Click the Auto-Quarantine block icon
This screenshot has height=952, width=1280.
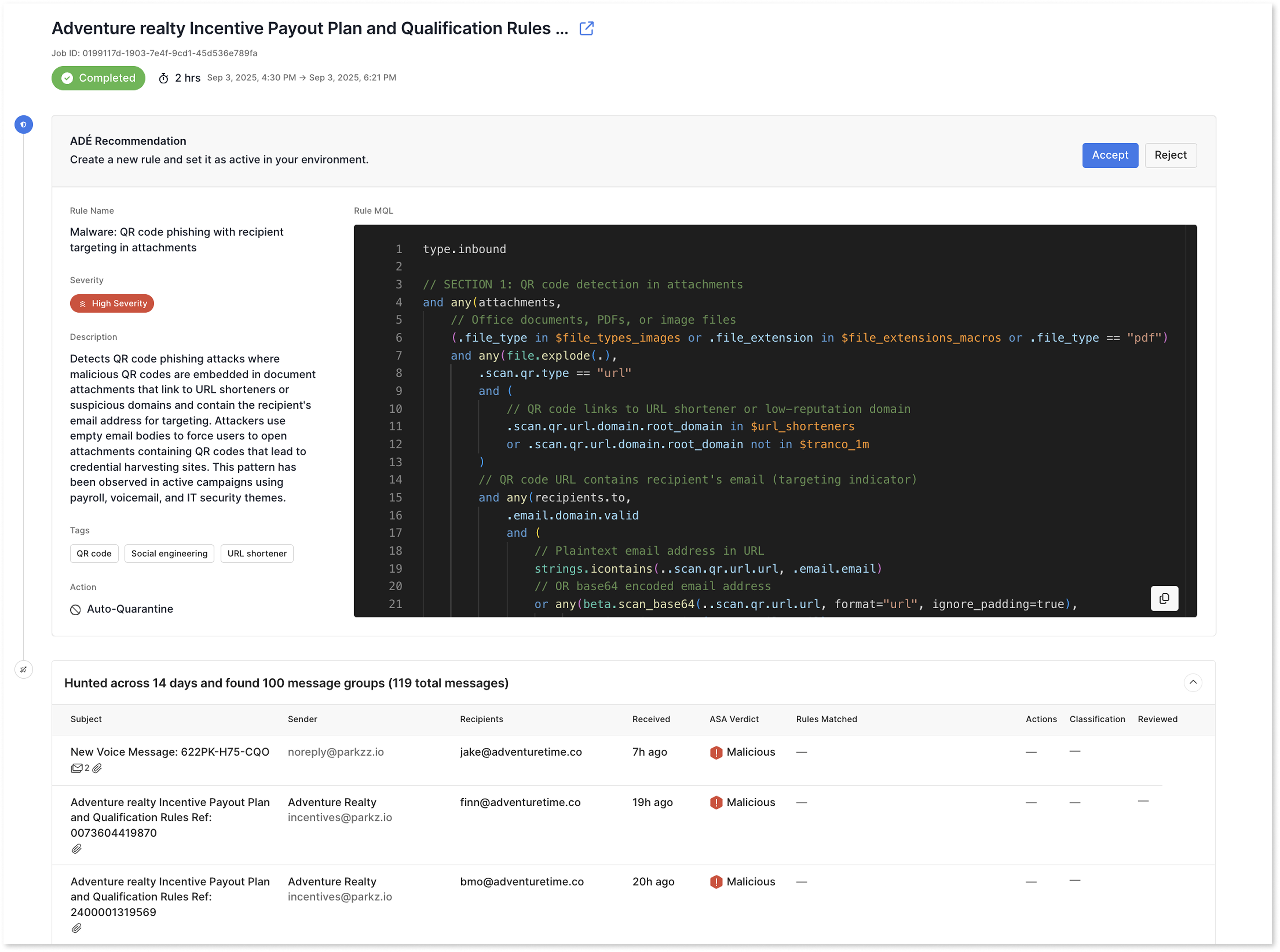coord(76,610)
